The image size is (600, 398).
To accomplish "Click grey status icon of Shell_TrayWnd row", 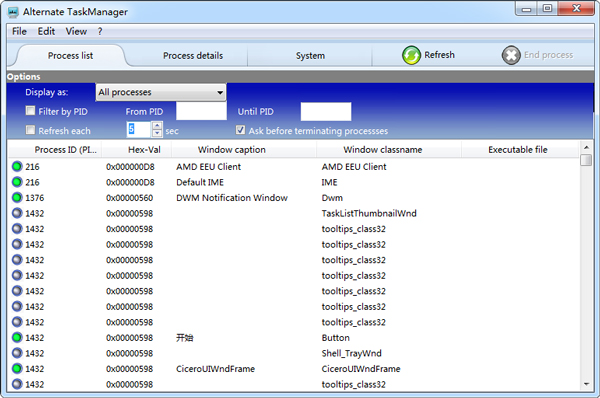I will click(x=17, y=353).
